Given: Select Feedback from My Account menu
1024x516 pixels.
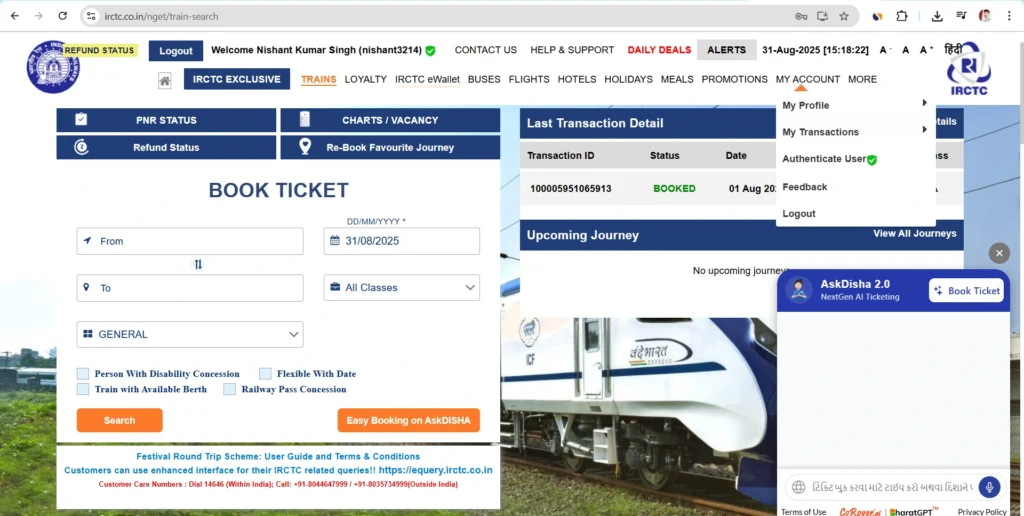Looking at the screenshot, I should click(x=805, y=187).
